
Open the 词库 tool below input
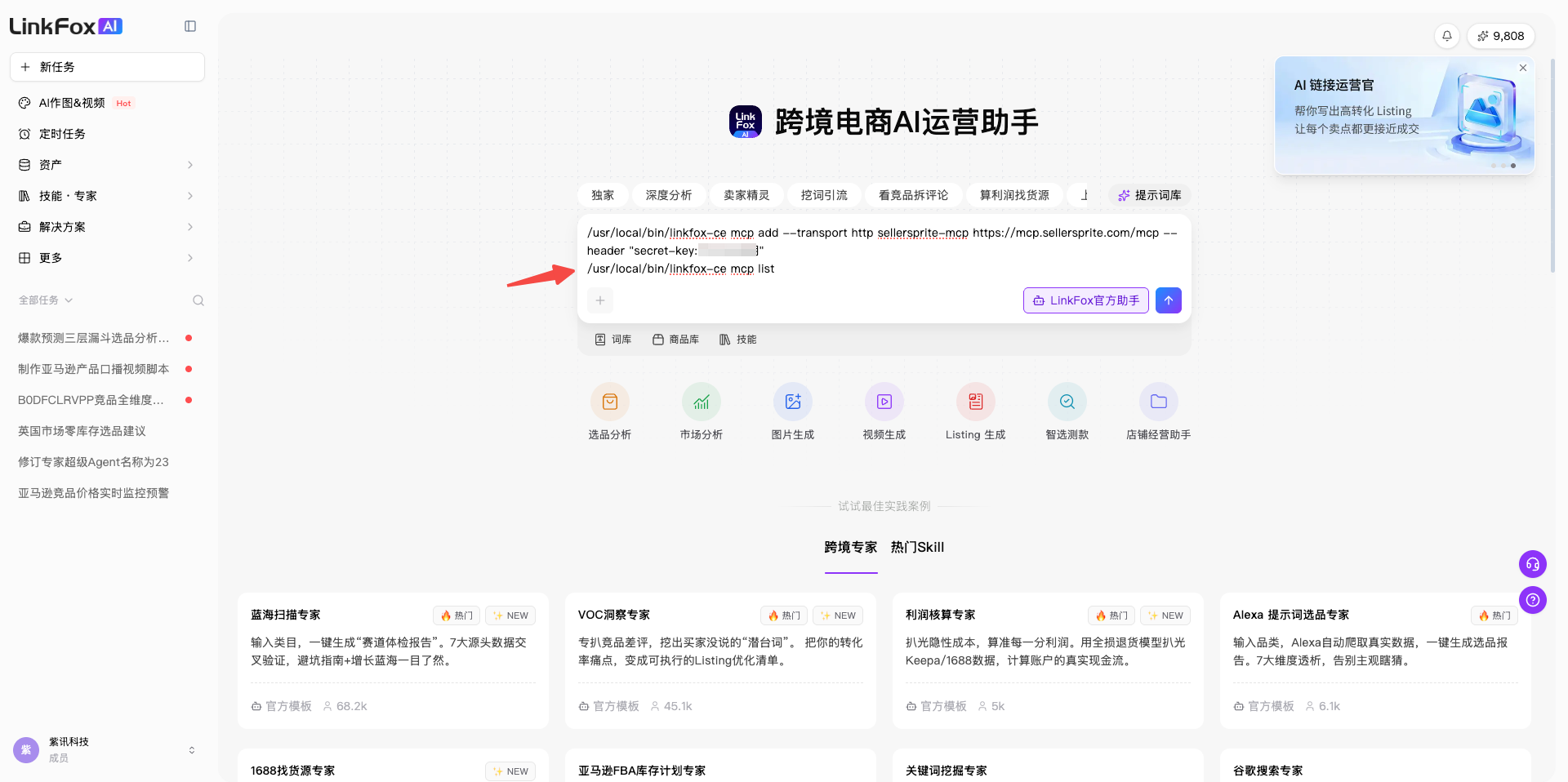[613, 340]
